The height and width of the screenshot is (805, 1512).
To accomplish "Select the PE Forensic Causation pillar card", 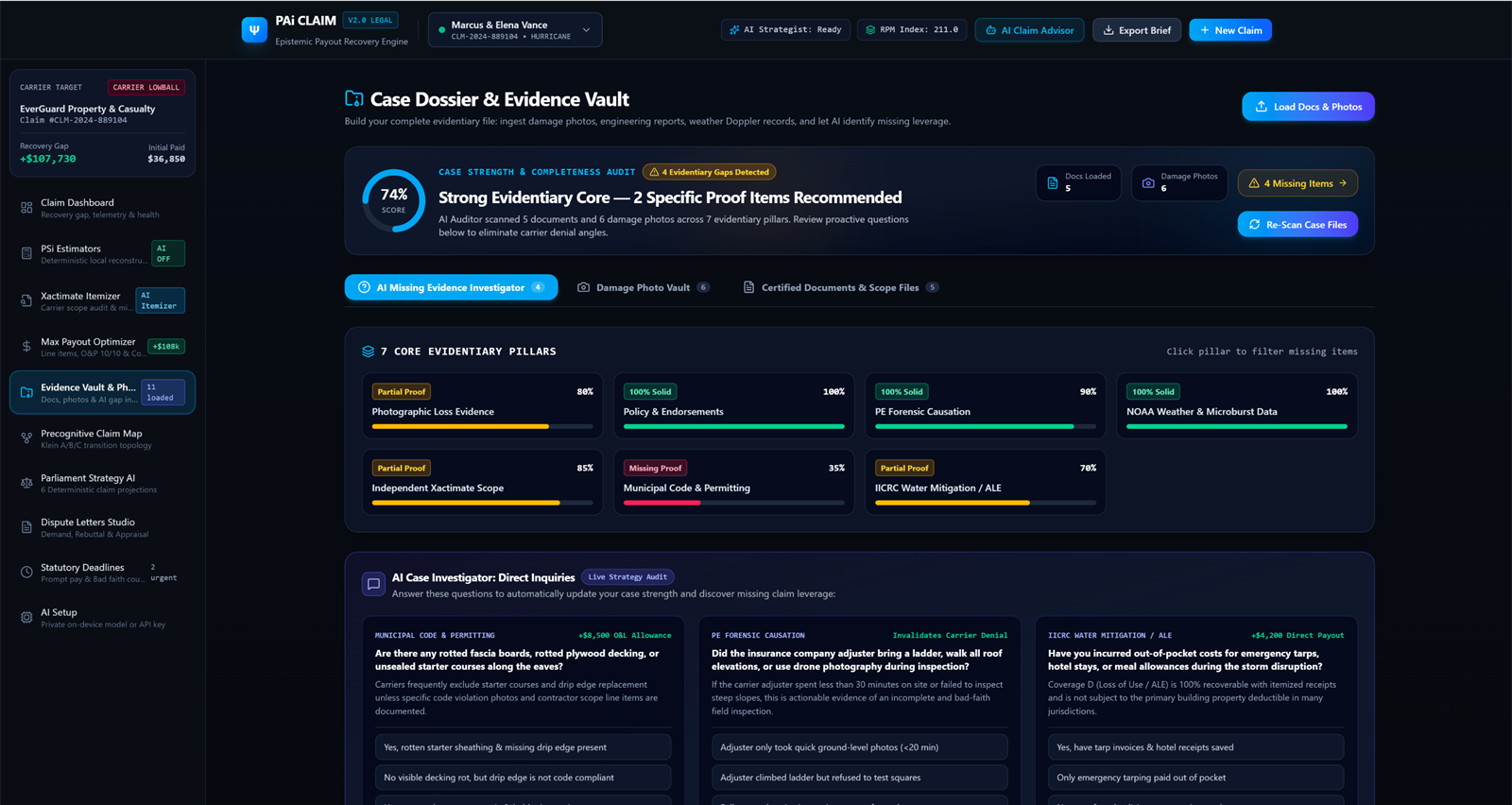I will click(985, 405).
